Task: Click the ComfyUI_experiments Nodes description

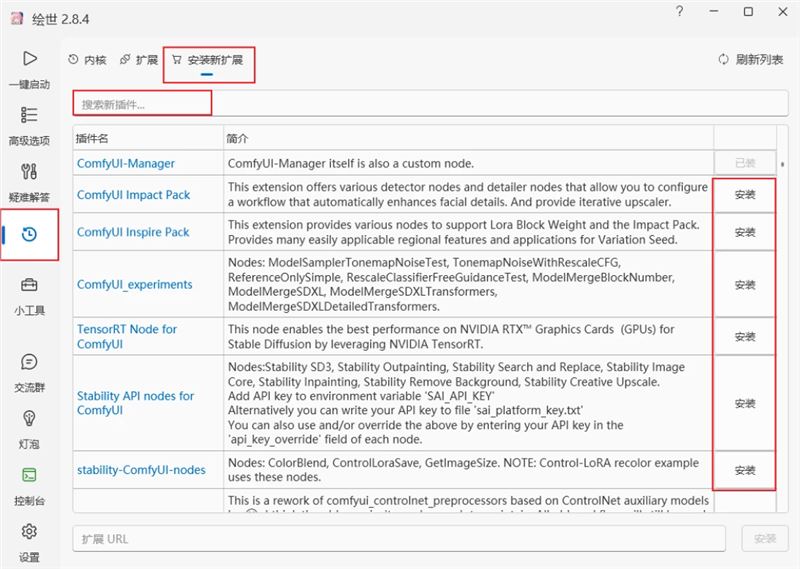Action: 451,284
